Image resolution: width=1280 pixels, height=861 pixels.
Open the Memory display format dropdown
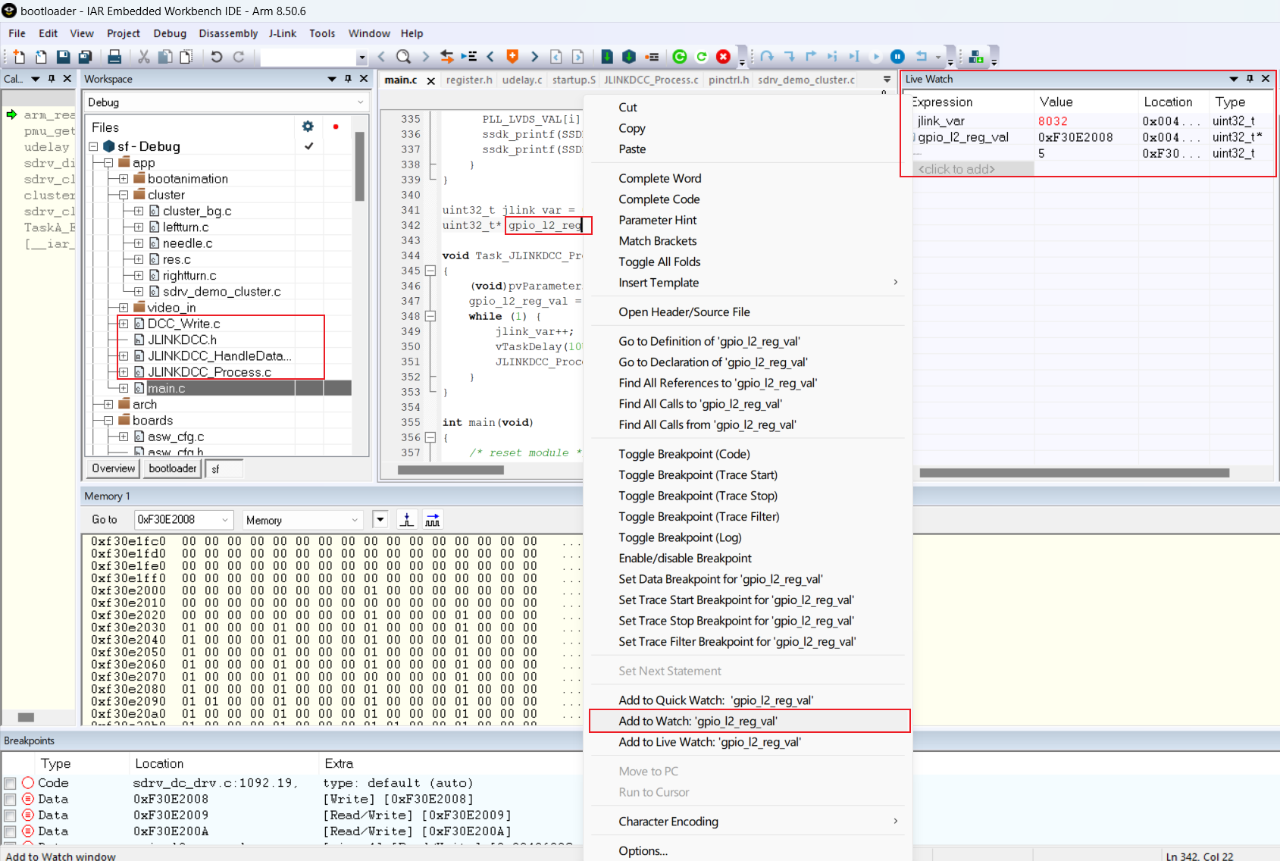tap(356, 519)
